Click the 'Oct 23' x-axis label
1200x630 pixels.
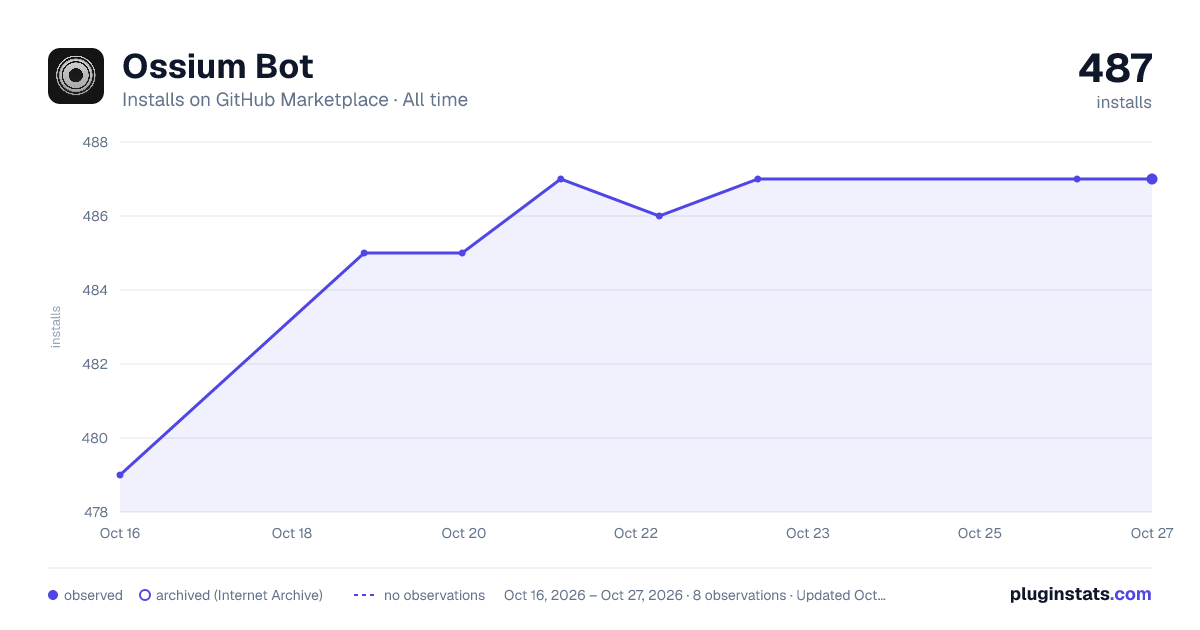coord(808,533)
